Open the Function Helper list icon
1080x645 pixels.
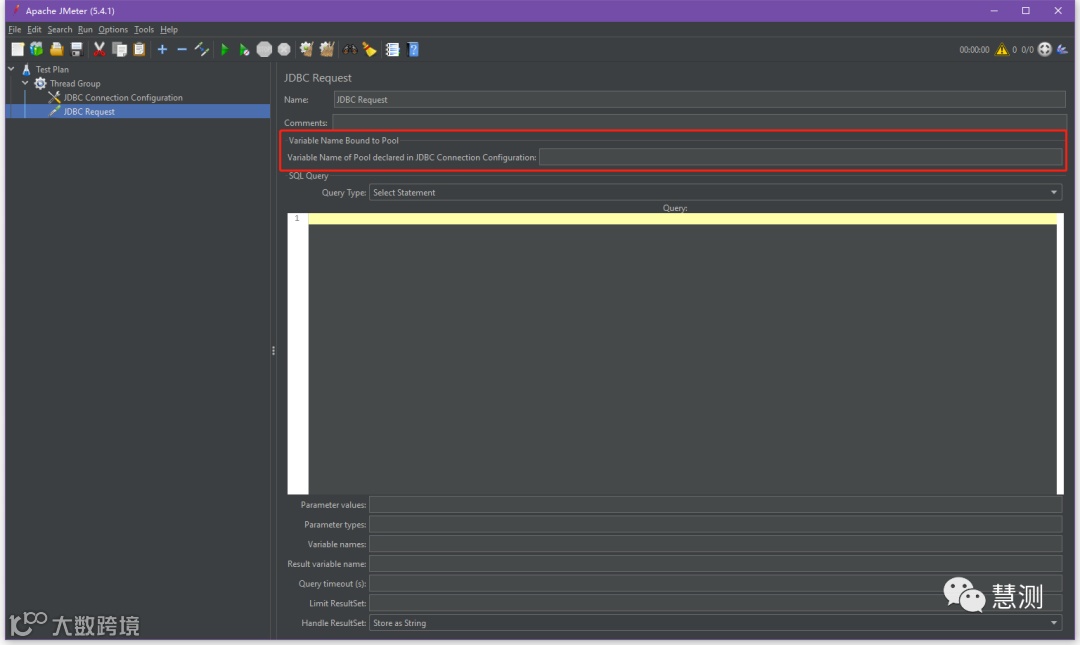tap(393, 49)
